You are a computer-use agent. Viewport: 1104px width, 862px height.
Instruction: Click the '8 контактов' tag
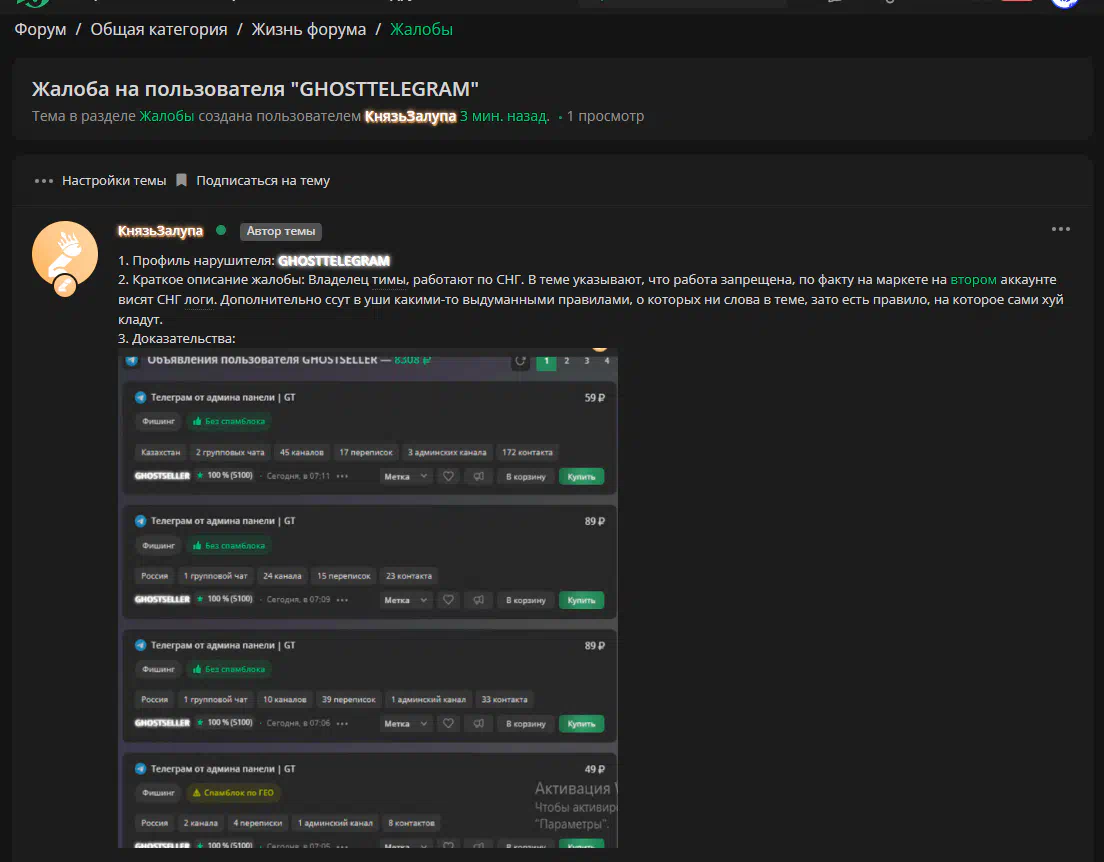pos(411,823)
